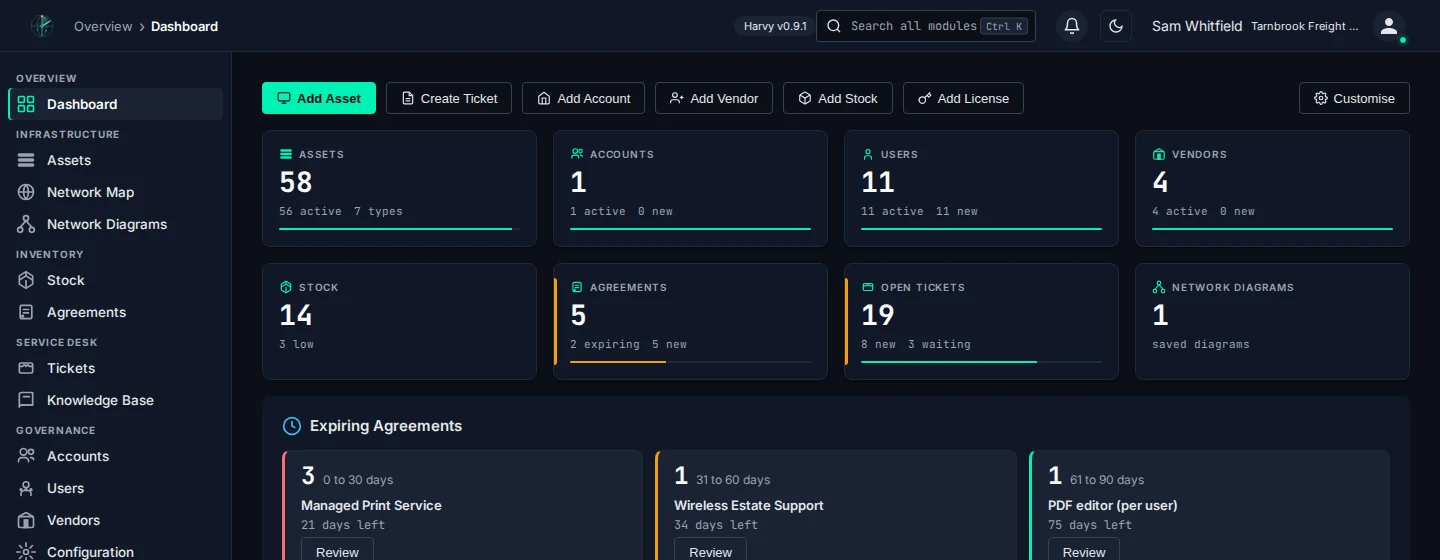Viewport: 1440px width, 560px height.
Task: Click the Add Asset button
Action: 319,98
